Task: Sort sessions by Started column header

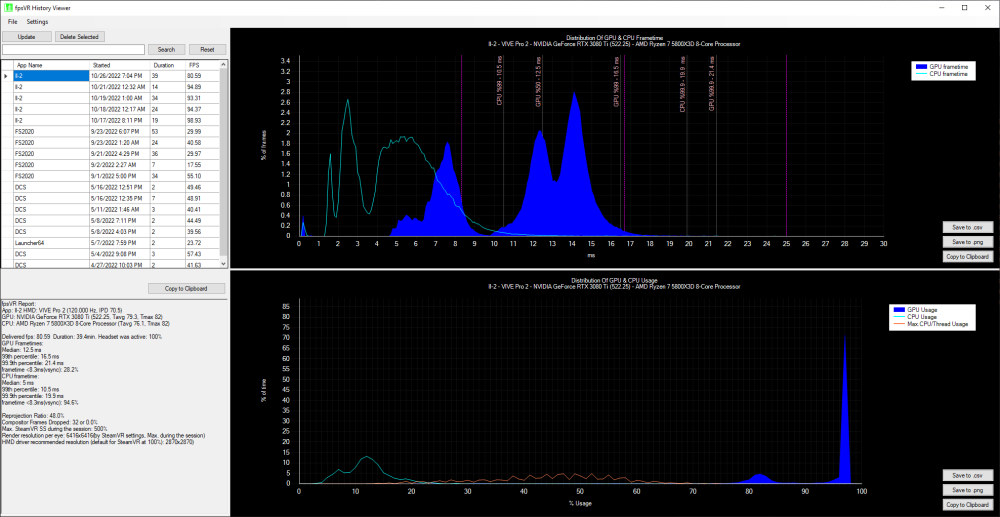Action: click(x=118, y=64)
